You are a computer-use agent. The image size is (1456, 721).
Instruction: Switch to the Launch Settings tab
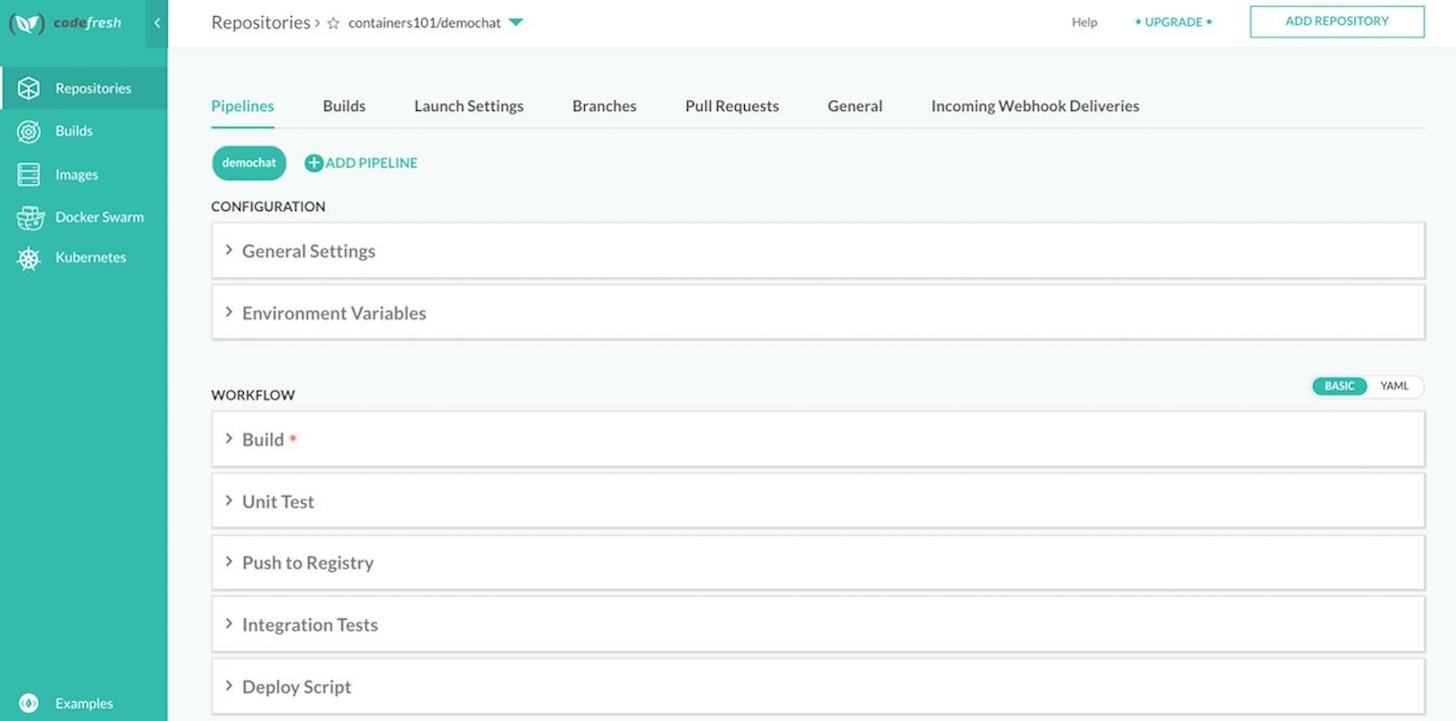tap(469, 106)
